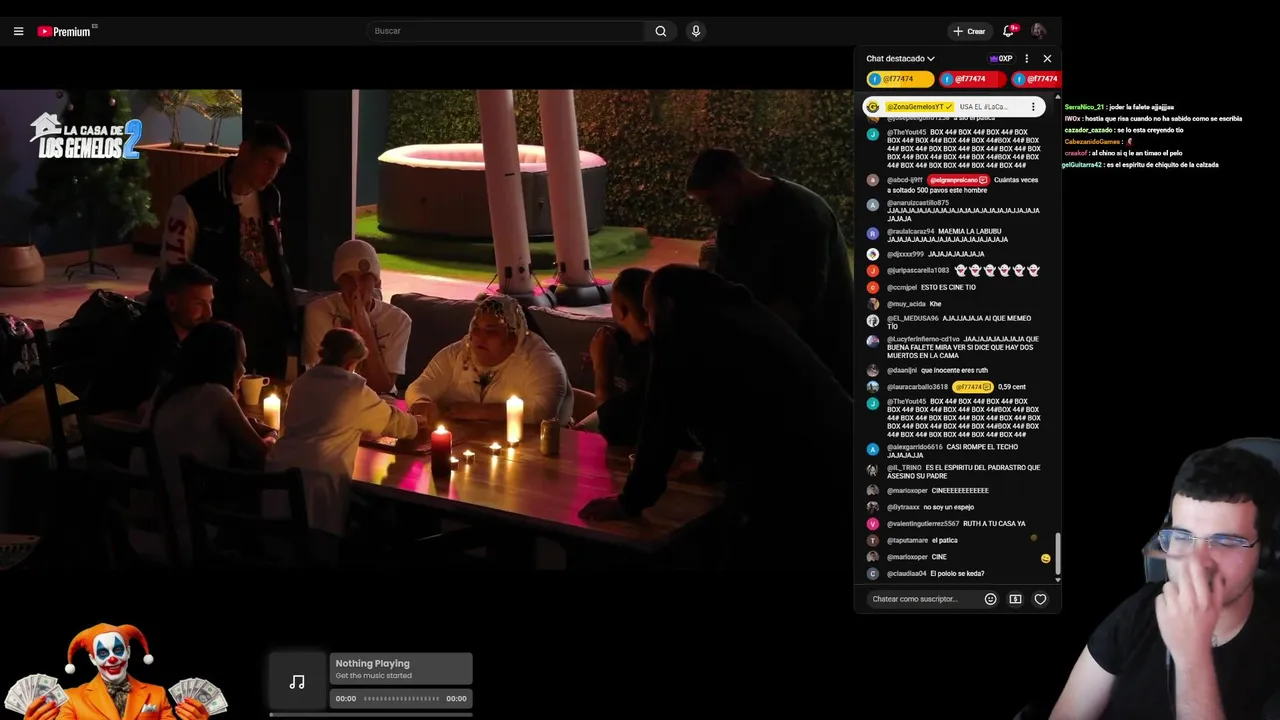Click the yellow @f77474 reply tag in chat
The height and width of the screenshot is (720, 1280).
[972, 387]
